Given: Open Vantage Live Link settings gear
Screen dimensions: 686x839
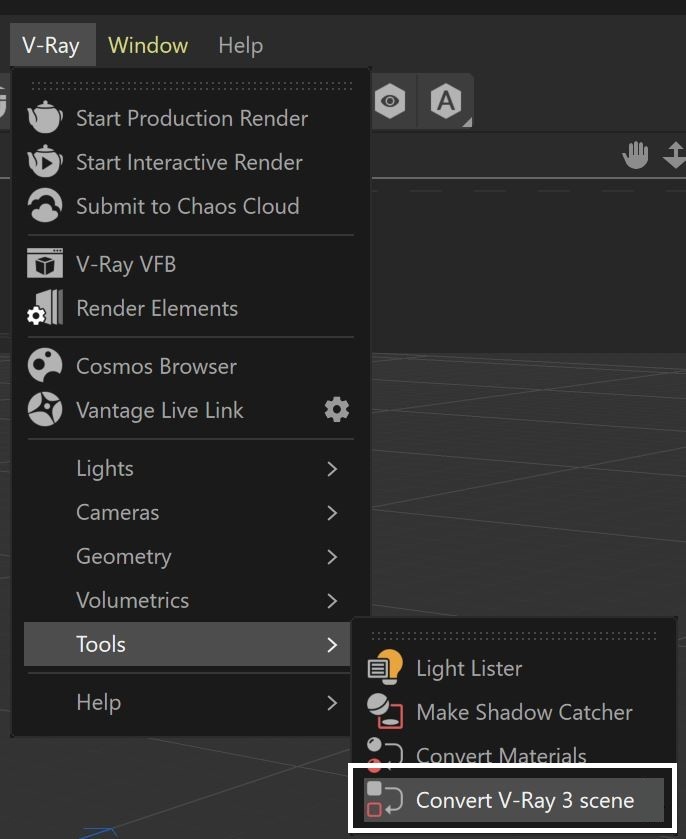Looking at the screenshot, I should (337, 409).
